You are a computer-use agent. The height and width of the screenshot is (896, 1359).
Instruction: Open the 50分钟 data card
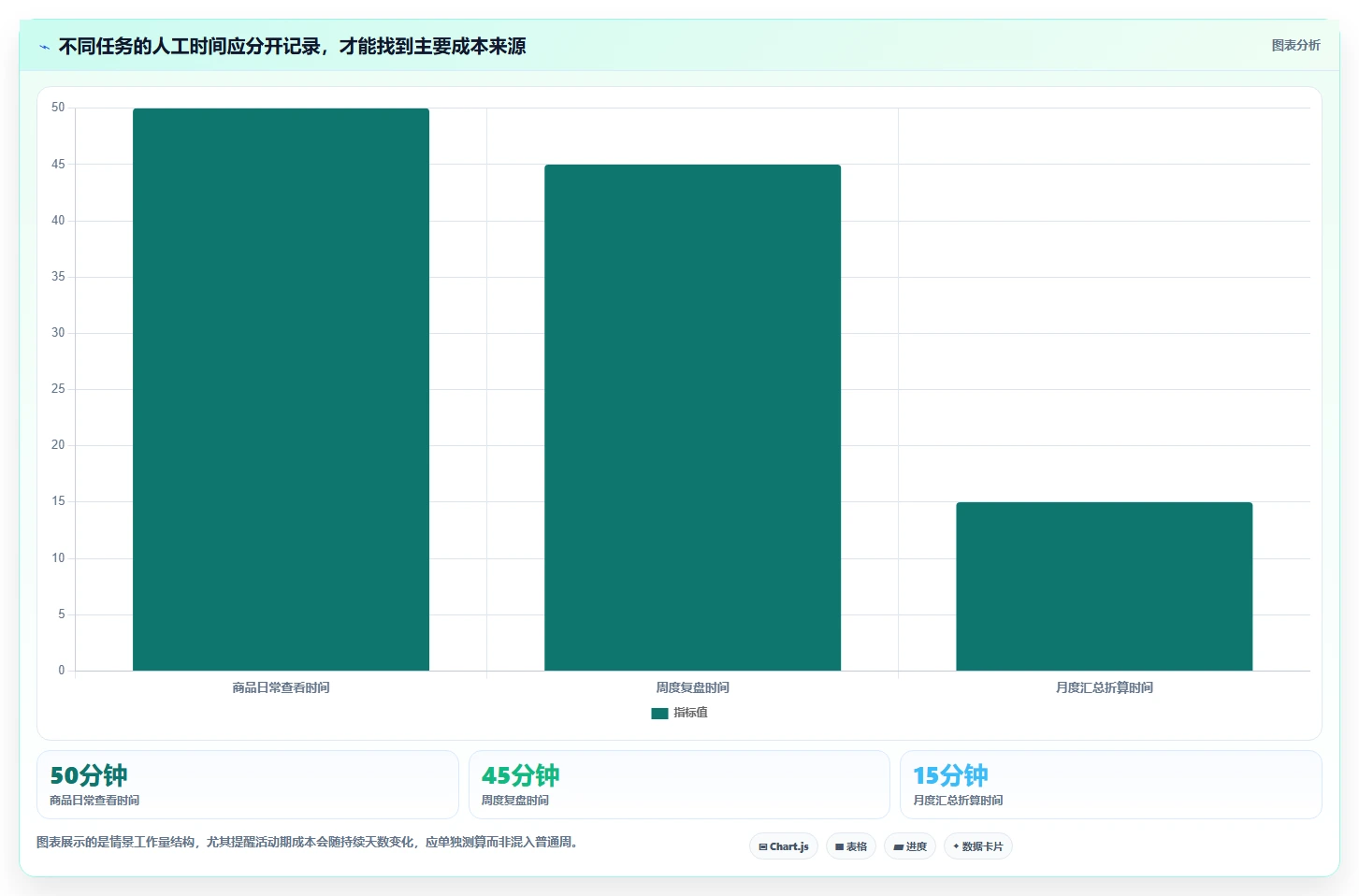[x=248, y=785]
